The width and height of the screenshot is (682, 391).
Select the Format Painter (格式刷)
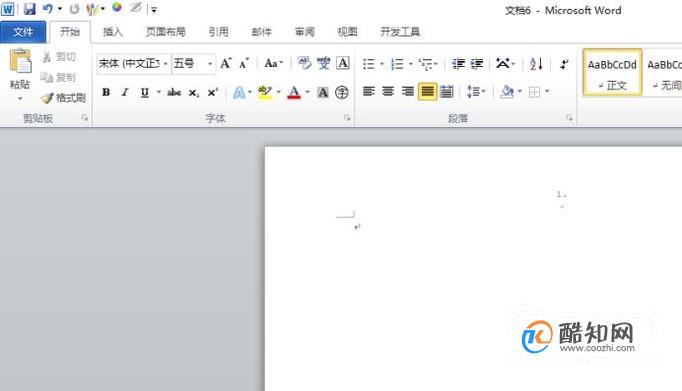(x=63, y=98)
